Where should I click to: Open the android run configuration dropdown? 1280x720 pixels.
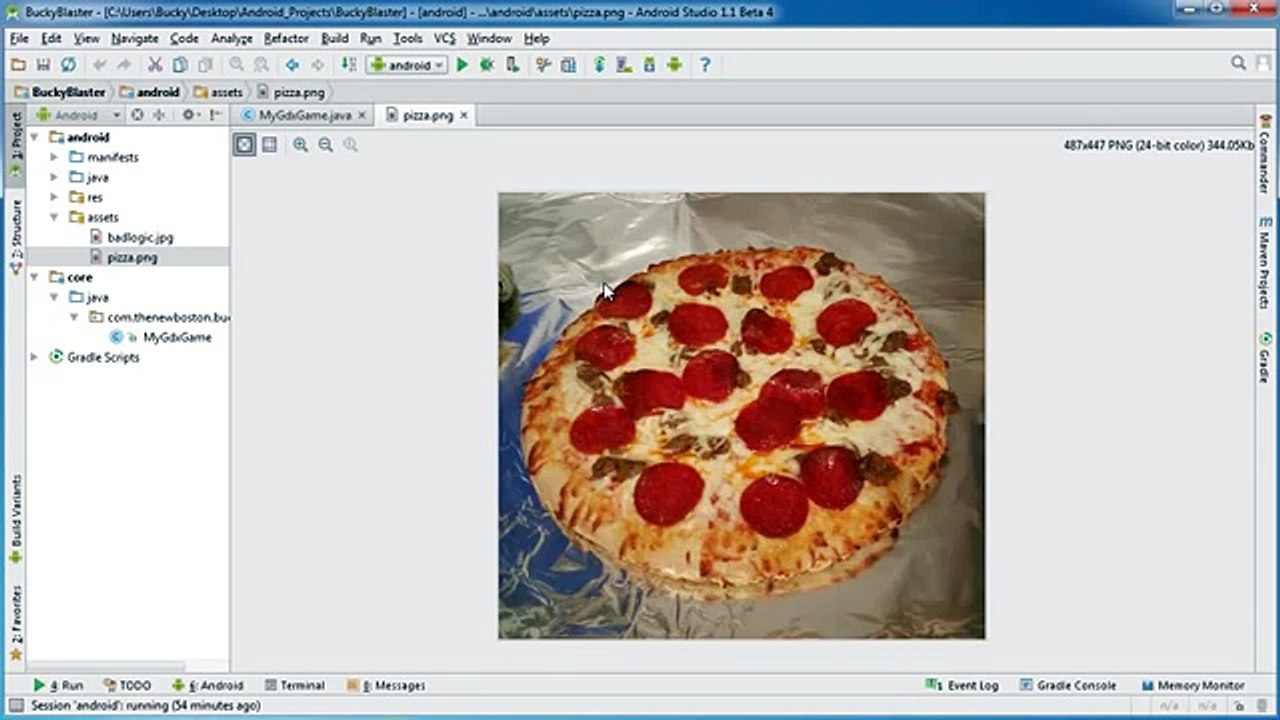[x=406, y=65]
